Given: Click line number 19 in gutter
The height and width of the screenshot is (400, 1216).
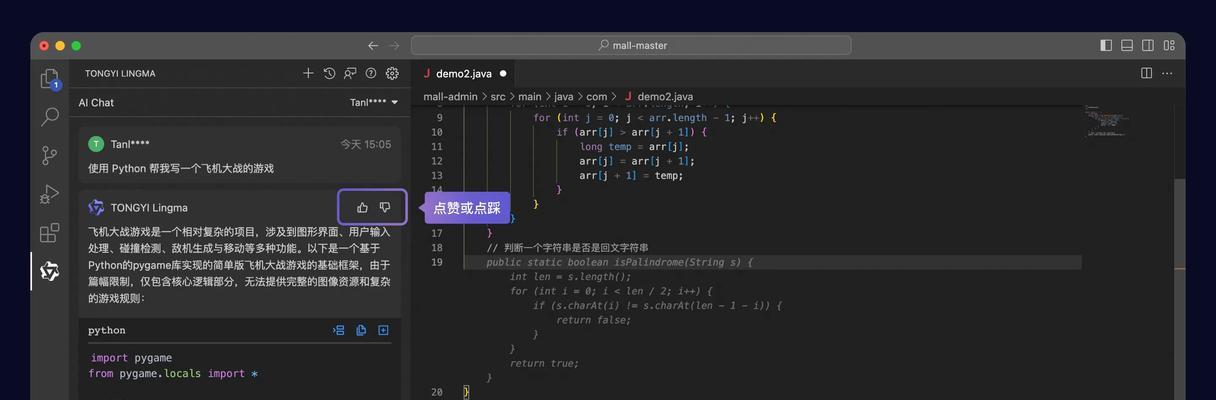Looking at the screenshot, I should pos(437,262).
